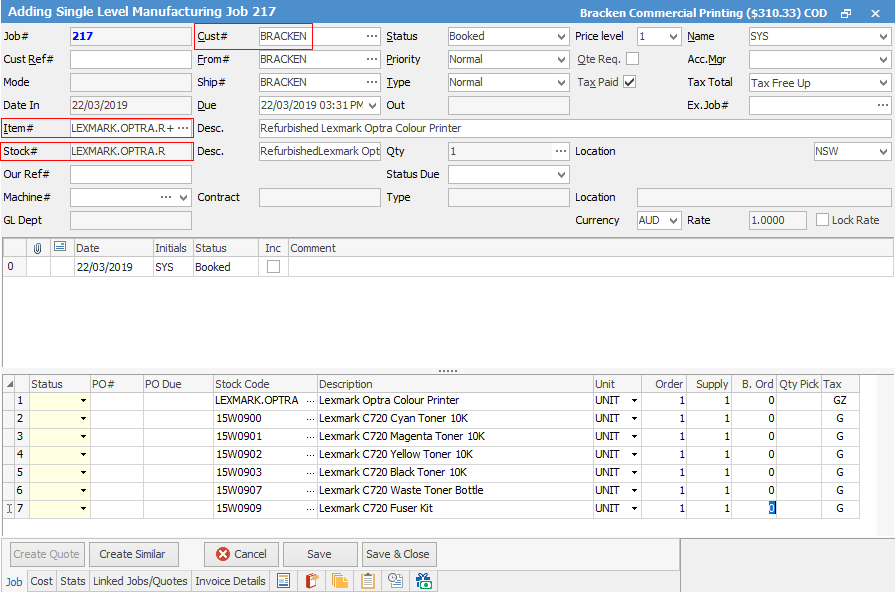Expand the Priority dropdown
Screen dimensions: 895x592
508,59
